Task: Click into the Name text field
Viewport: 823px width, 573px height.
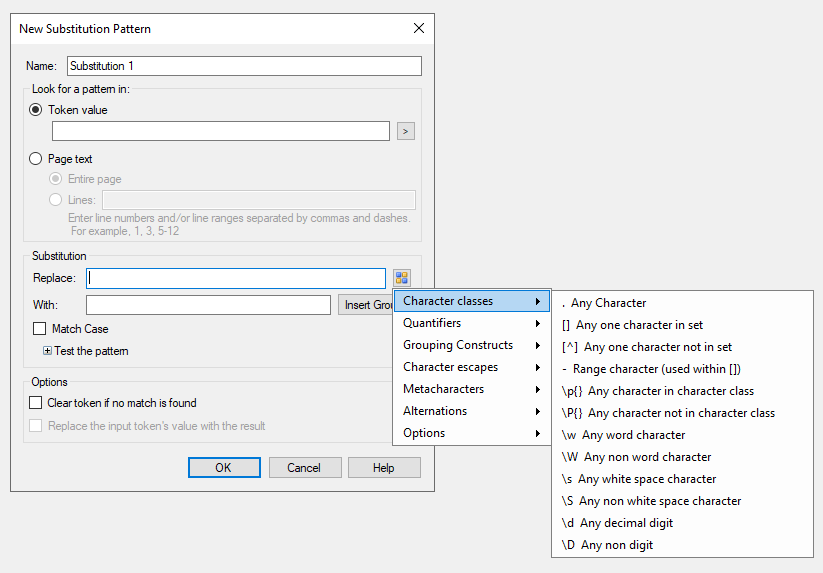Action: [x=244, y=66]
